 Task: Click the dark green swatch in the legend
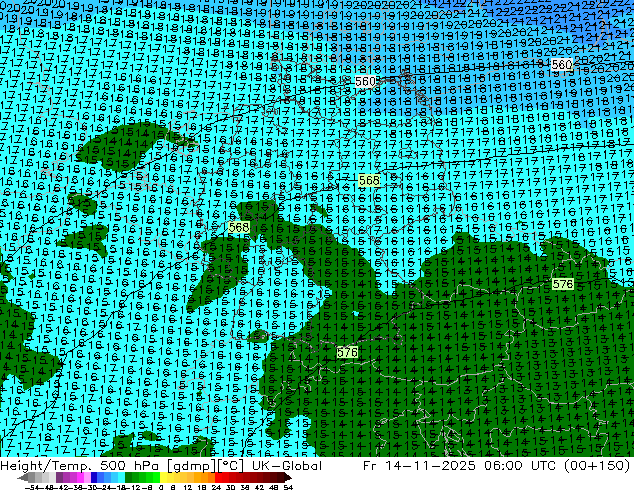point(129,478)
